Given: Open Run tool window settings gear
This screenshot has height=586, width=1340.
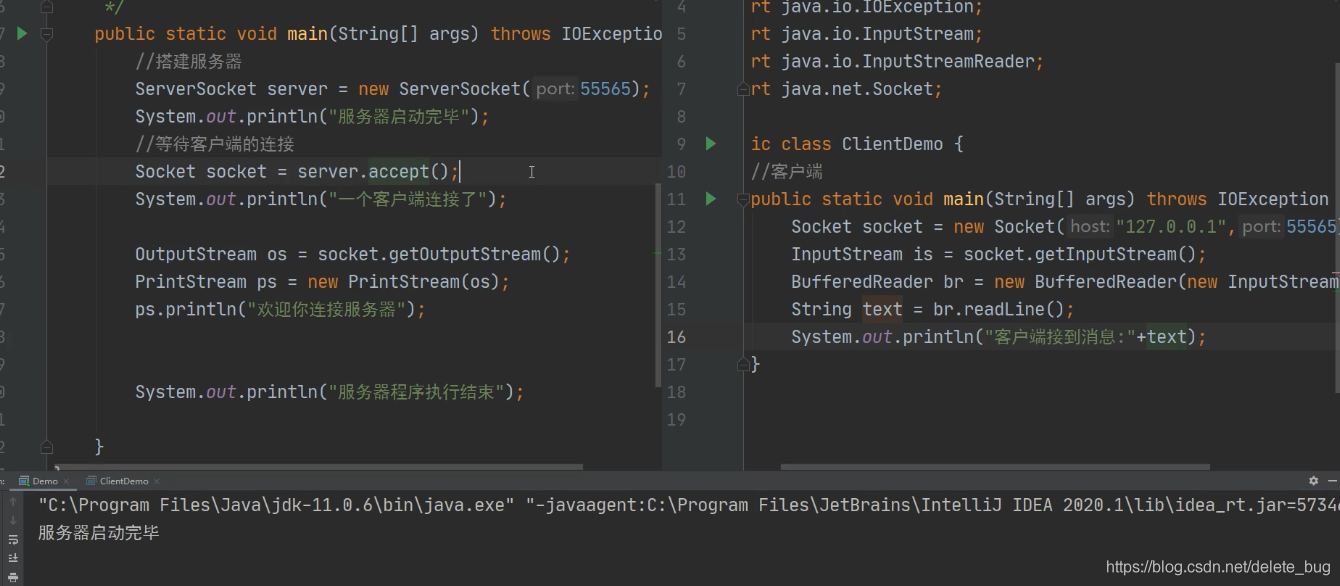Looking at the screenshot, I should (x=1313, y=481).
